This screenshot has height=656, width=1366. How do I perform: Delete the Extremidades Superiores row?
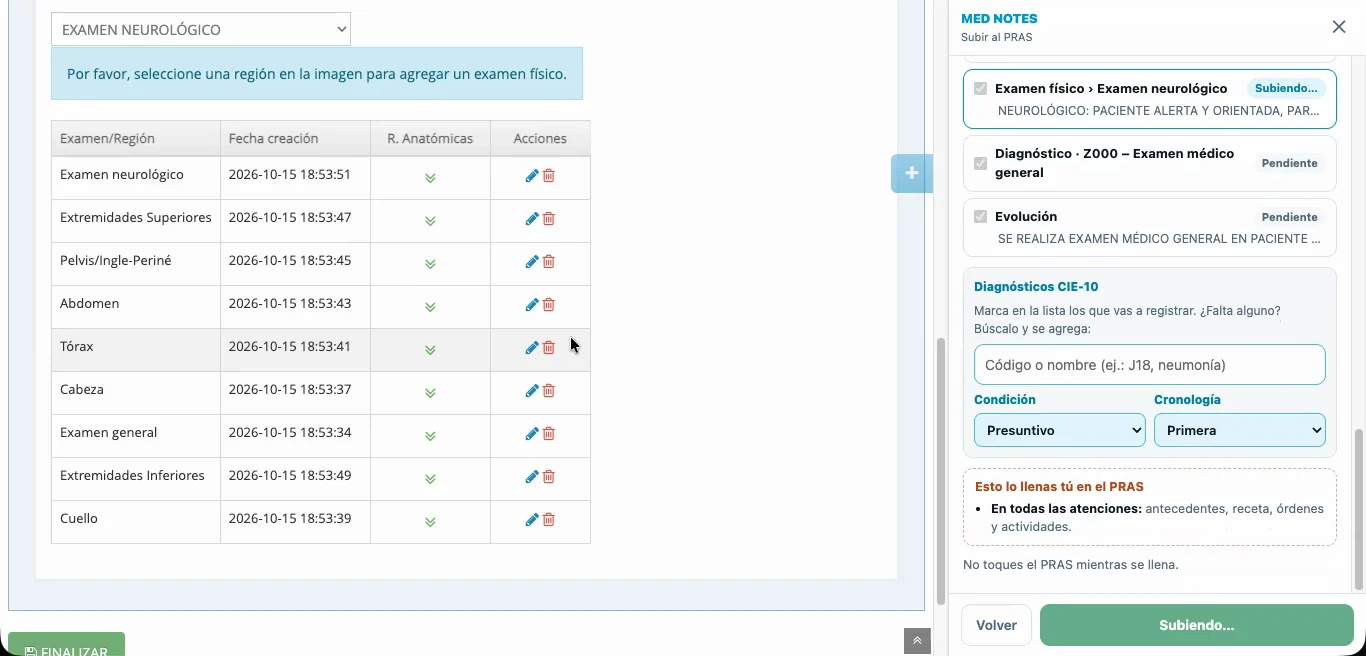549,219
